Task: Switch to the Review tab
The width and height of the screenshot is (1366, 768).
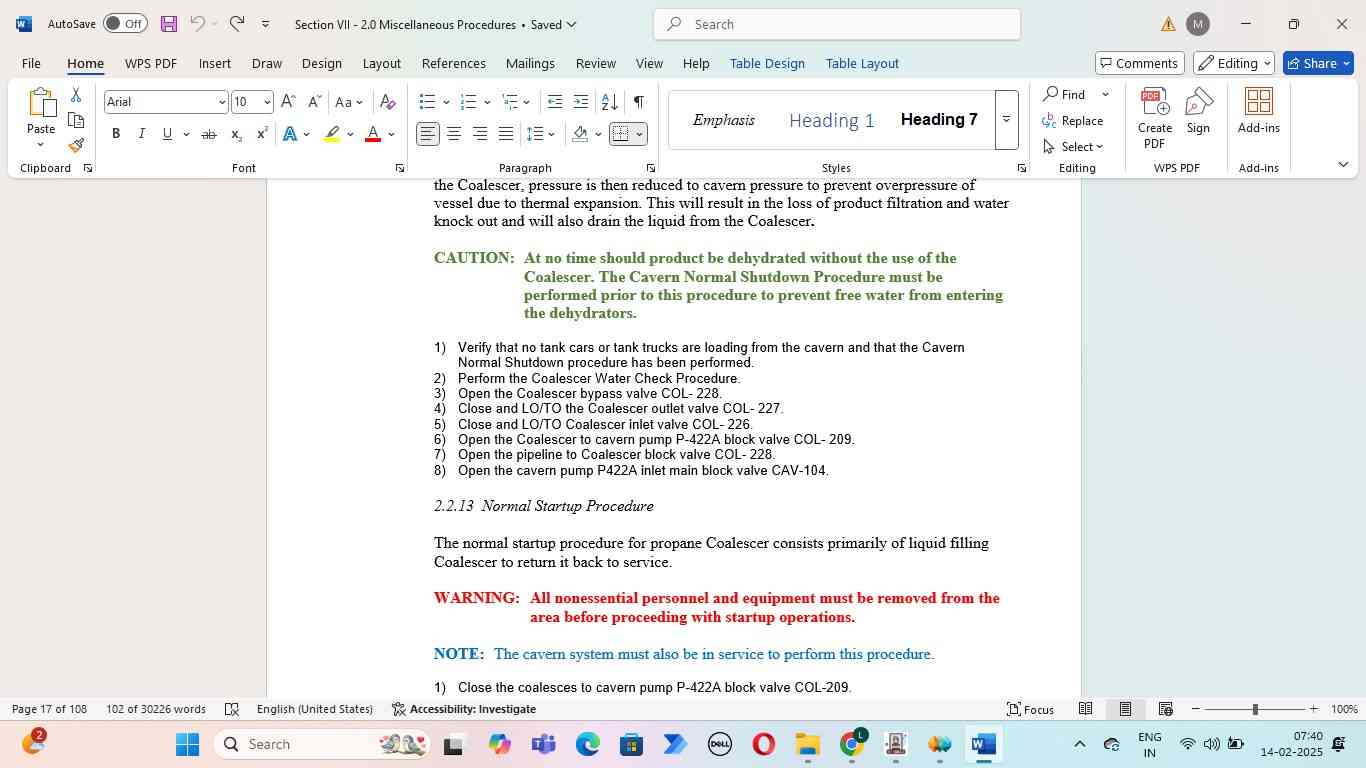Action: click(595, 63)
